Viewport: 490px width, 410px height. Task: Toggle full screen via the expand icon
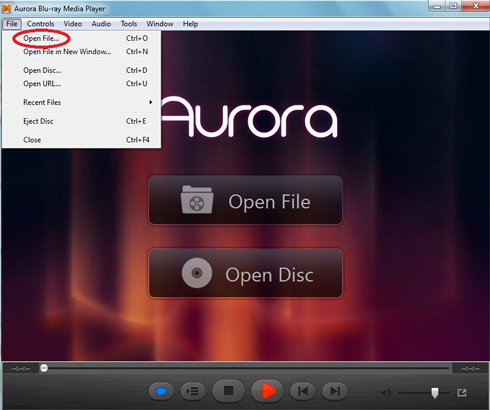462,393
